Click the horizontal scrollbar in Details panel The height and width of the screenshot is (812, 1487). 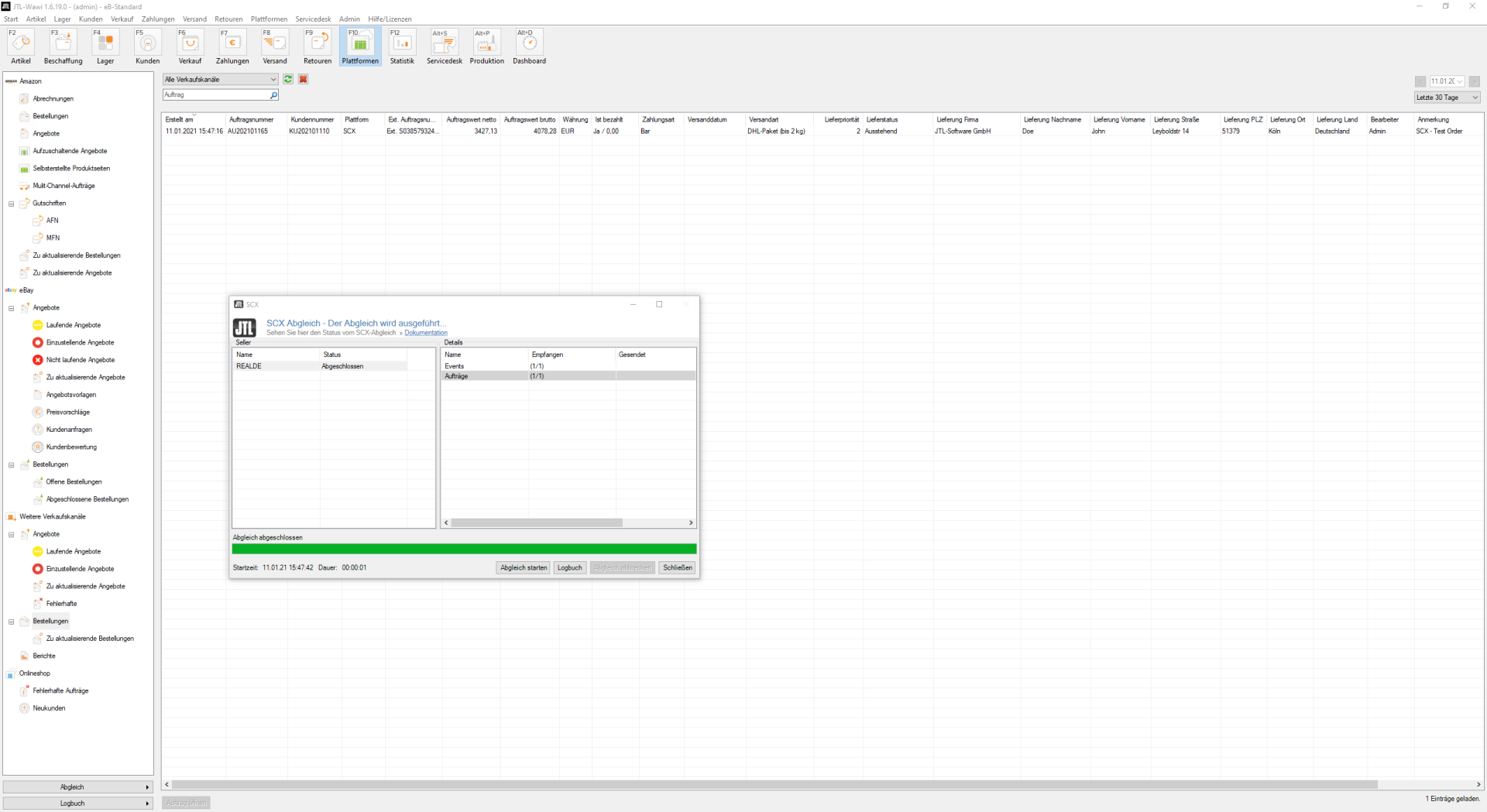[x=537, y=522]
